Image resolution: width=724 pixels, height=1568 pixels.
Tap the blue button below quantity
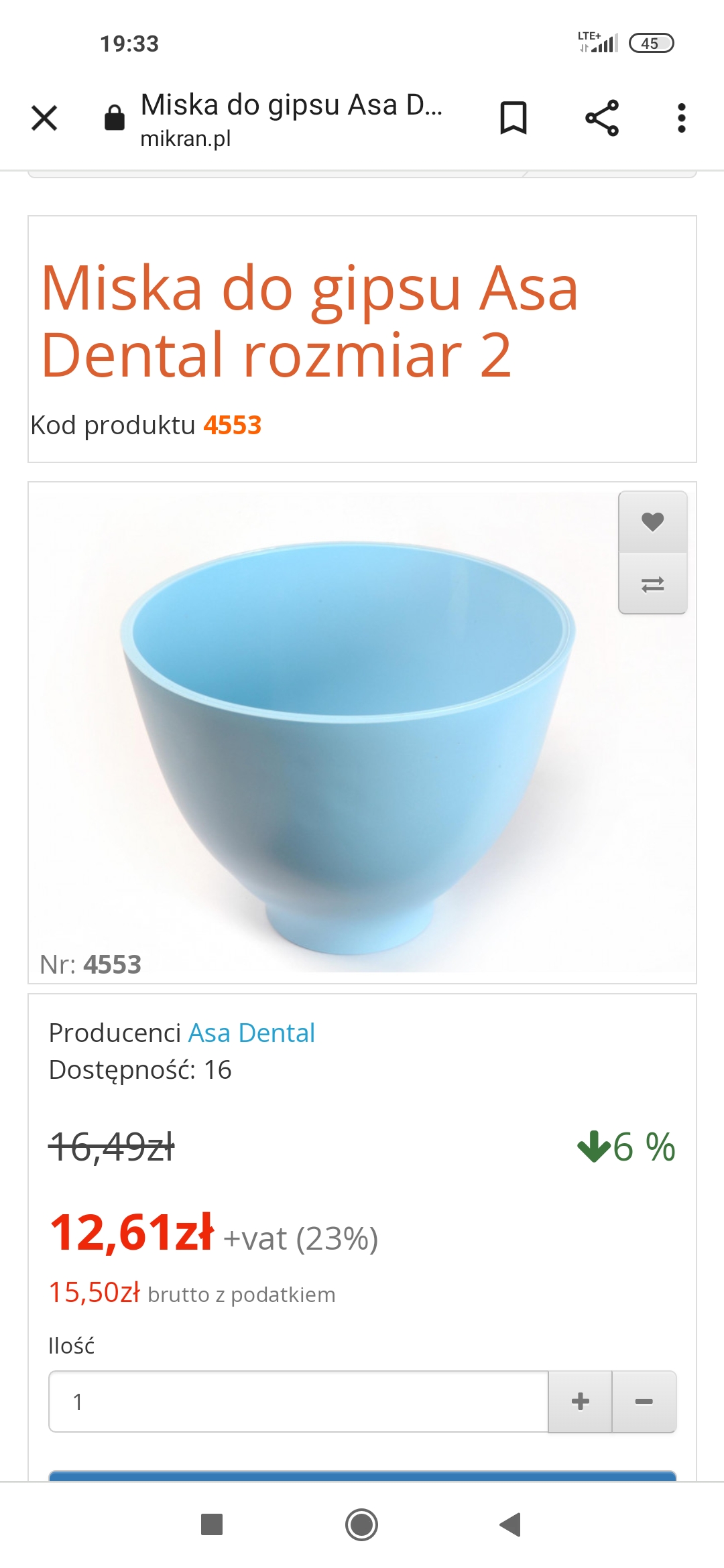362,1476
